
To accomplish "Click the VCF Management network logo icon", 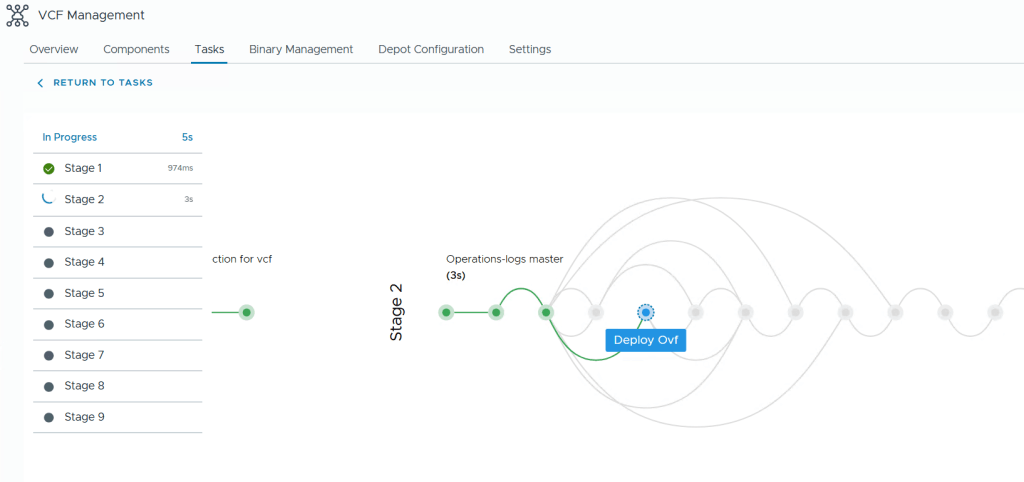I will pos(17,16).
